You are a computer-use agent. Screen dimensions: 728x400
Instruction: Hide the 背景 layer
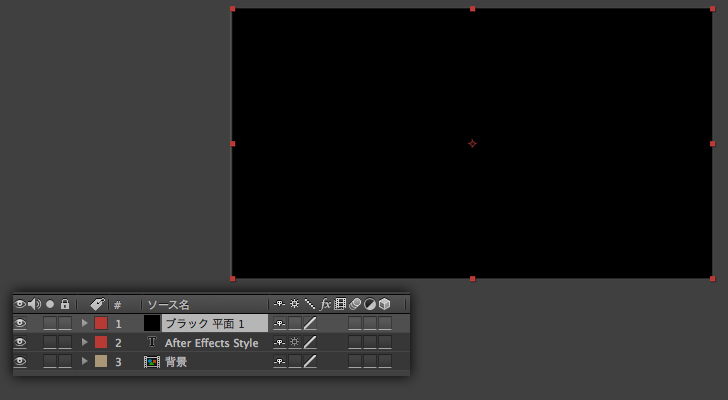pos(20,361)
